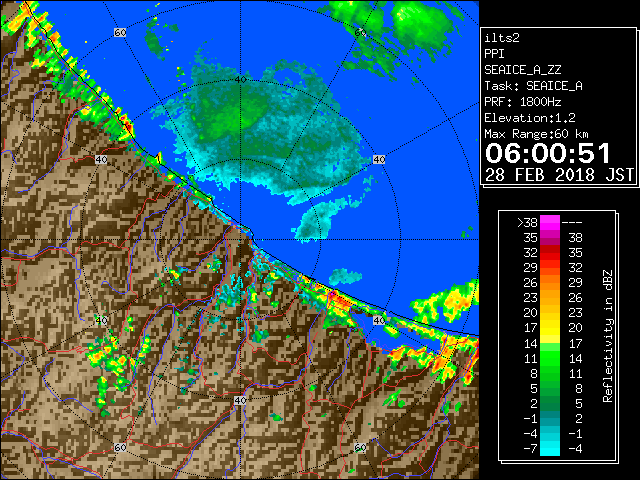
Task: Select the "SEAICE_A_ZZ" product text
Action: pyautogui.click(x=522, y=70)
